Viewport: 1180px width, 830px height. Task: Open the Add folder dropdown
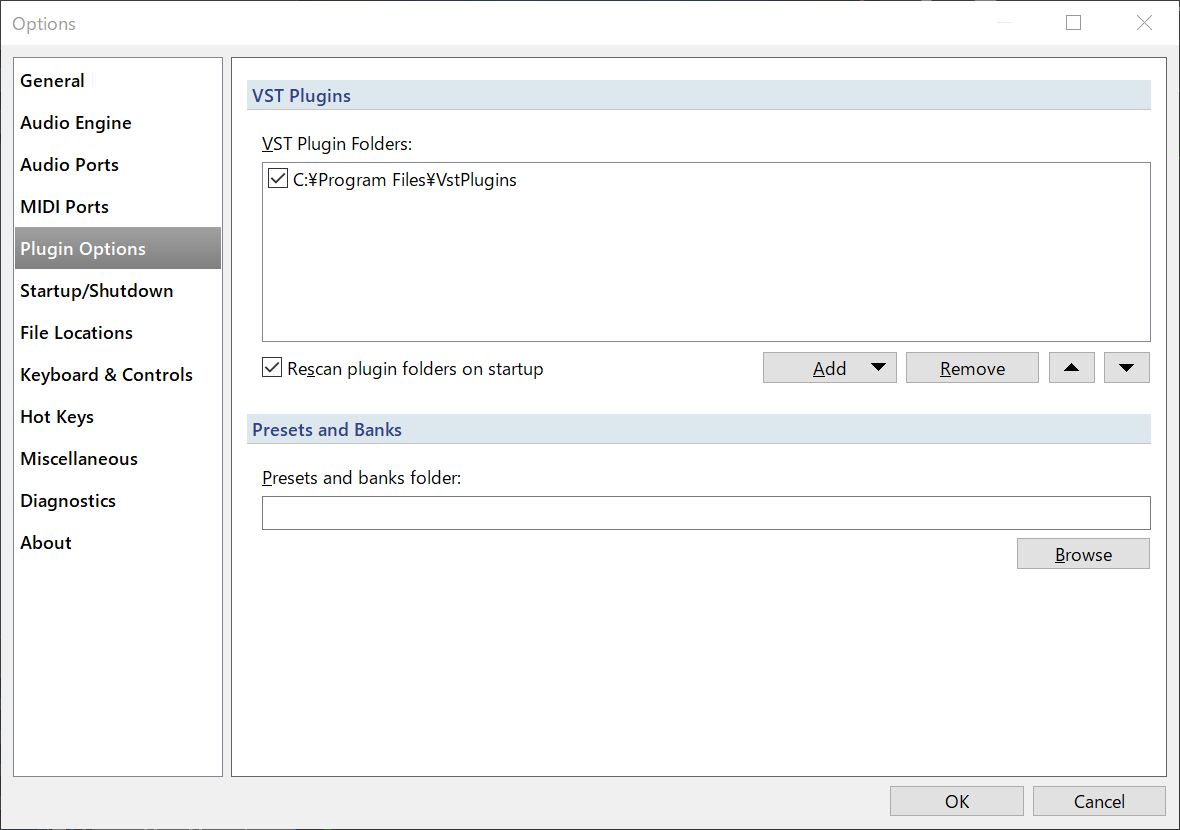(x=878, y=368)
